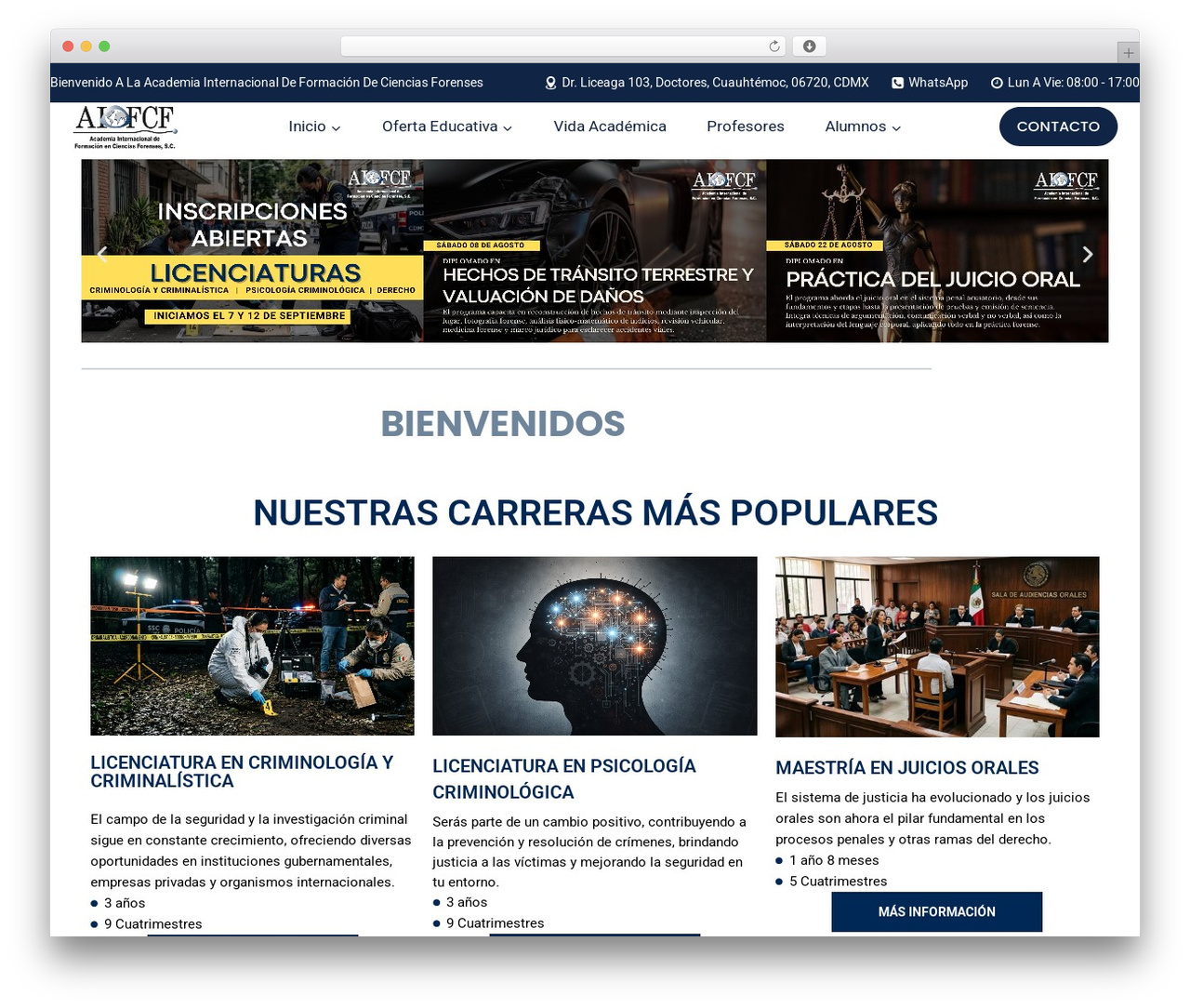Open Licenciatura en Psicología Criminológica heading link
This screenshot has width=1190, height=1008.
(564, 779)
